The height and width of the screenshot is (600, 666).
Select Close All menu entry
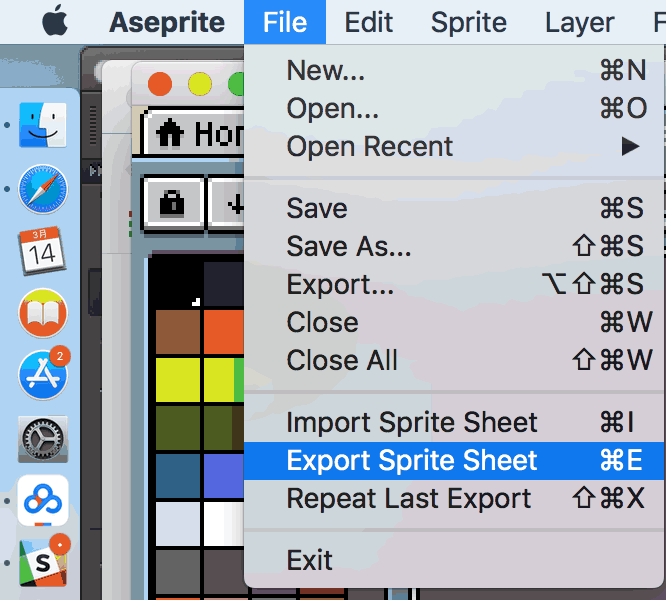[x=454, y=360]
